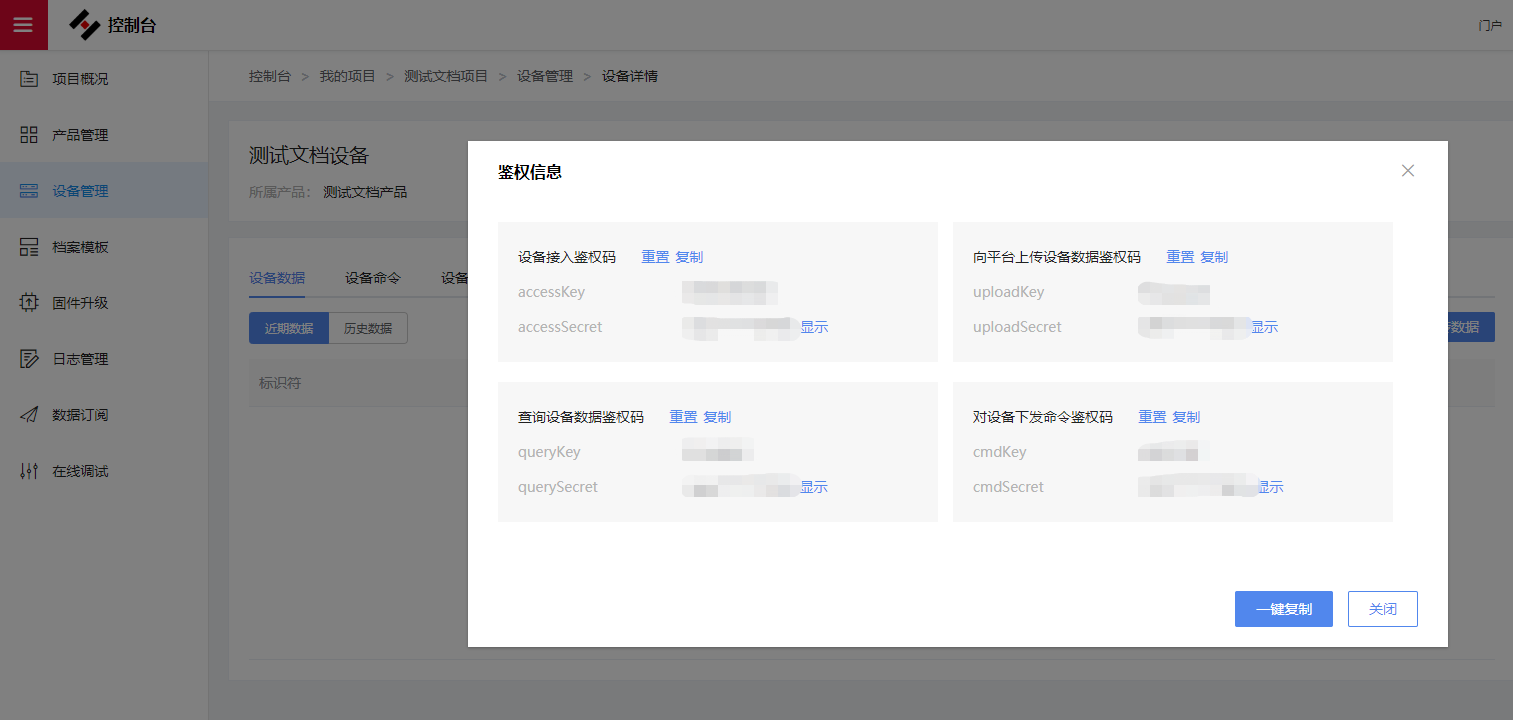Click the 日志管理 edit icon
1513x720 pixels.
pyautogui.click(x=29, y=359)
